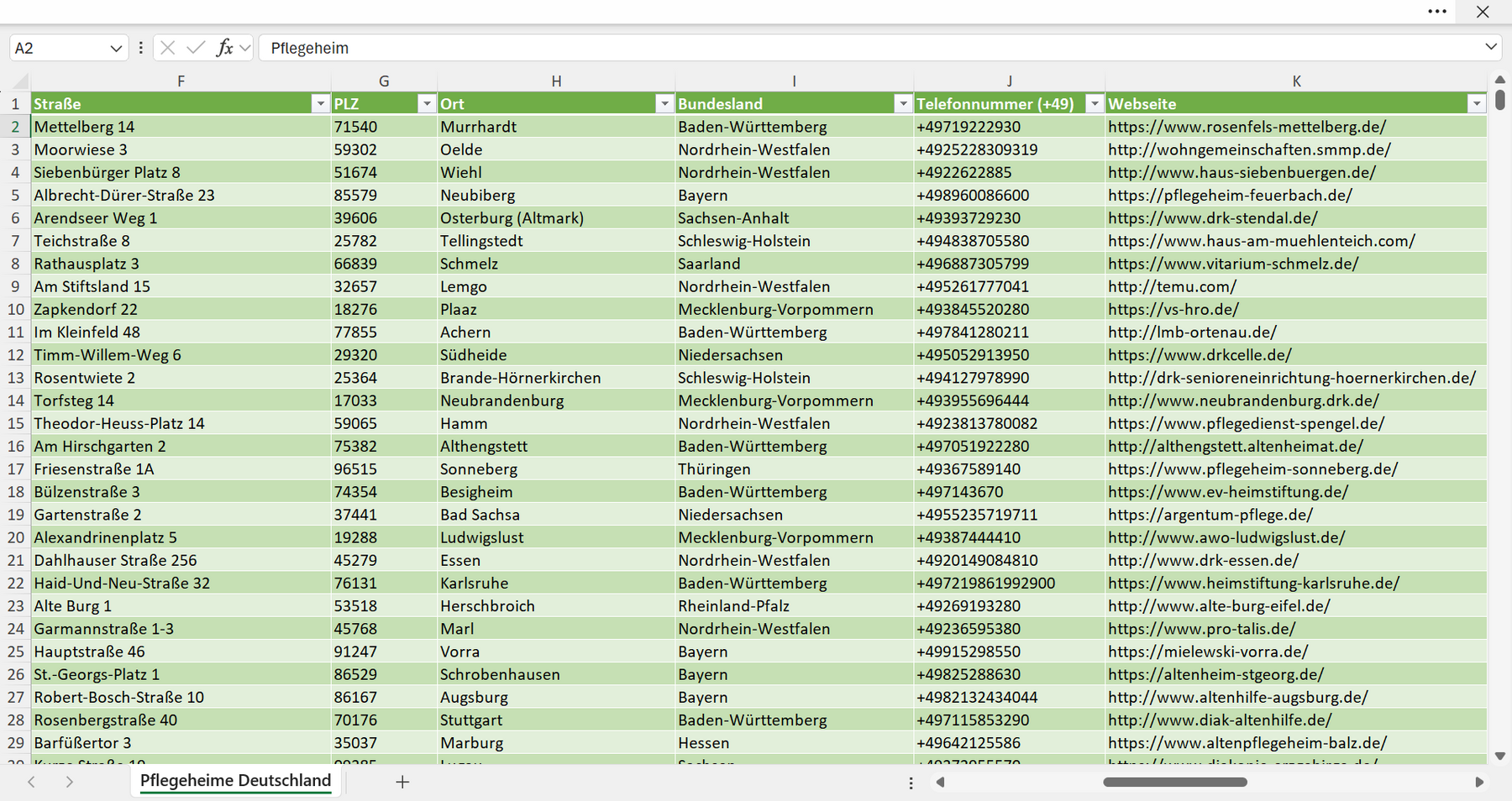1512x801 pixels.
Task: Click the vertical scrollbar thumb
Action: (x=1500, y=100)
